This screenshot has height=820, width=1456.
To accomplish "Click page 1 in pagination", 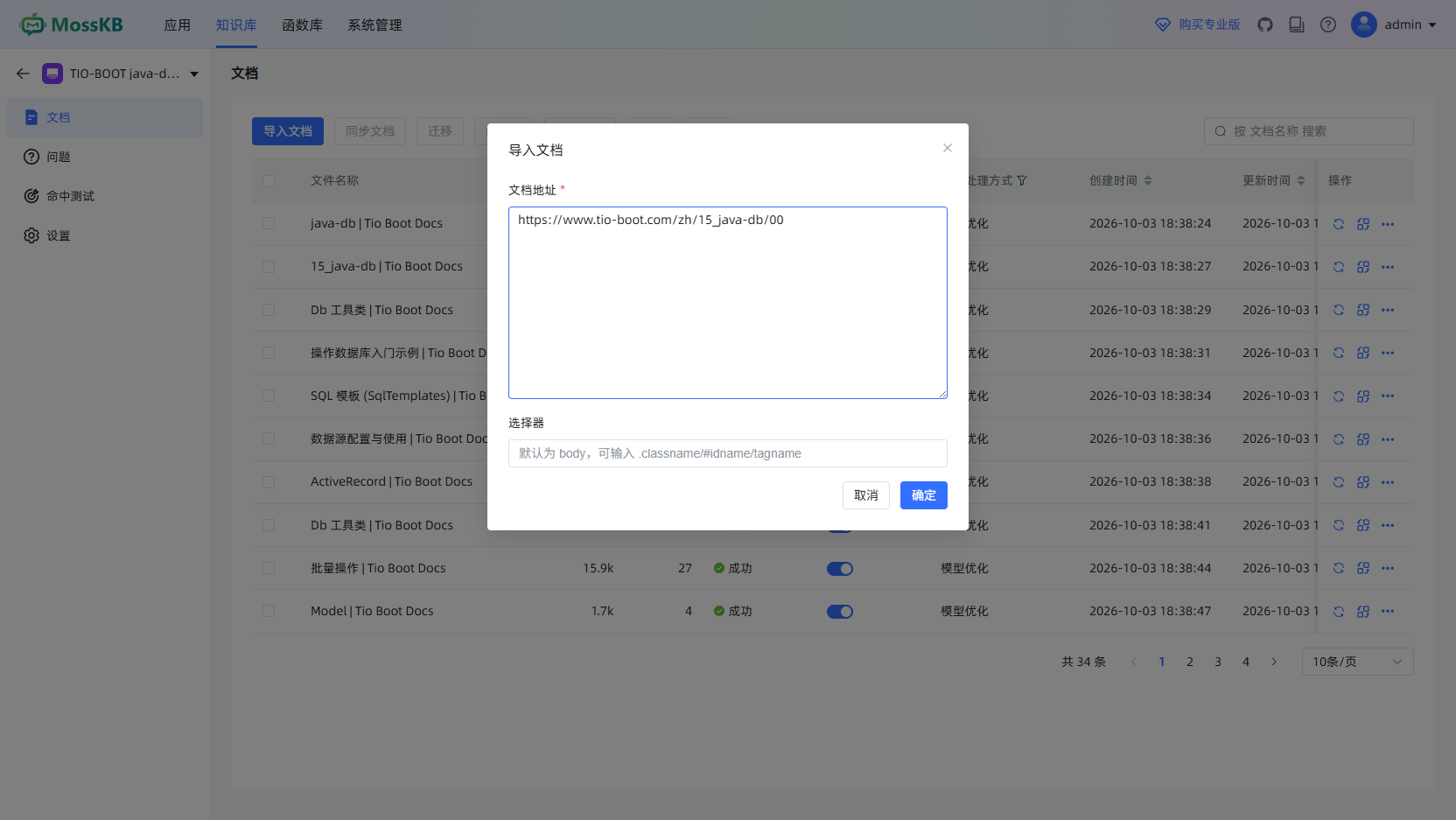I will (x=1162, y=662).
